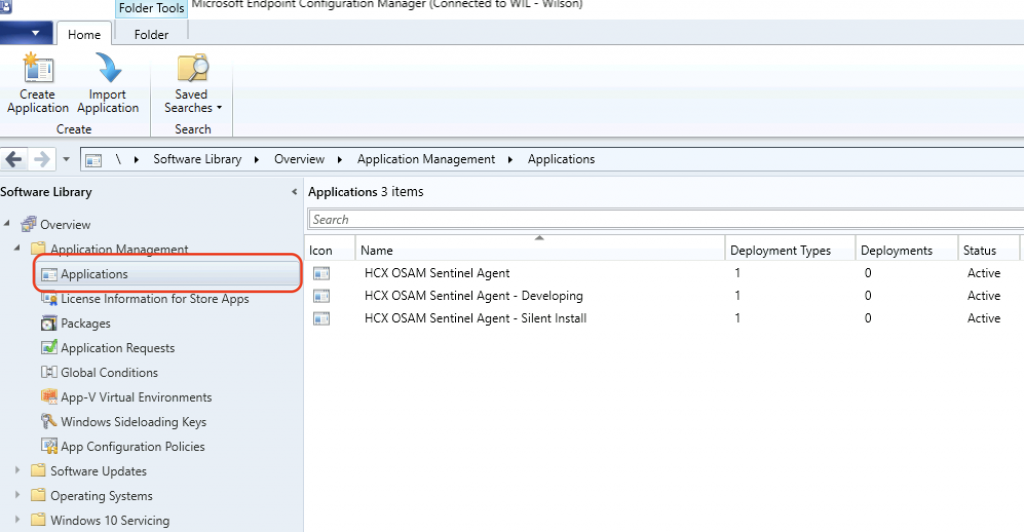Open App-V Virtual Environments node
The height and width of the screenshot is (532, 1024).
coord(136,398)
